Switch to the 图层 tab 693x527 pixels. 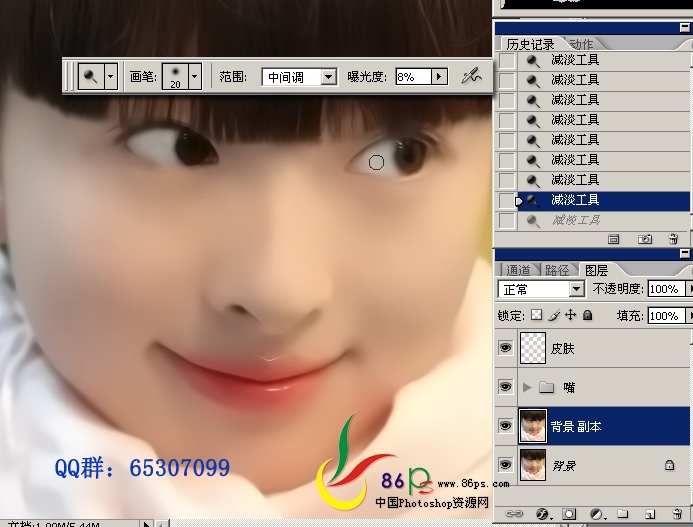tap(596, 270)
